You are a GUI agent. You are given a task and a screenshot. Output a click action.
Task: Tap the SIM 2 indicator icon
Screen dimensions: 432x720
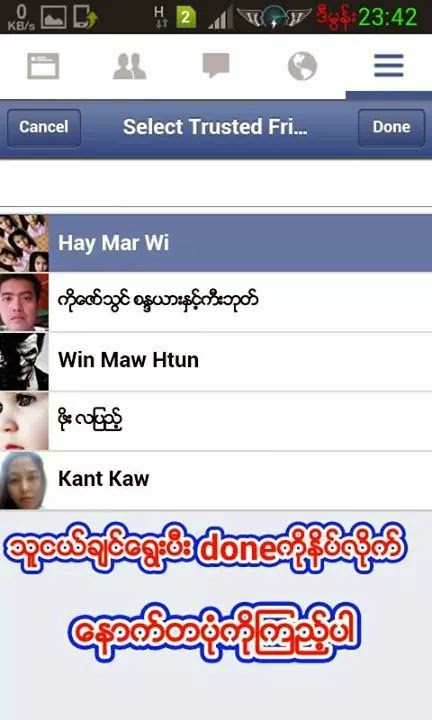186,18
